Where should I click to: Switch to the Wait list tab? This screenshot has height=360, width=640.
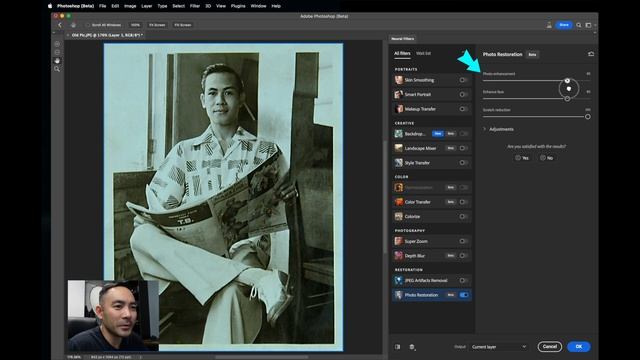click(x=423, y=53)
